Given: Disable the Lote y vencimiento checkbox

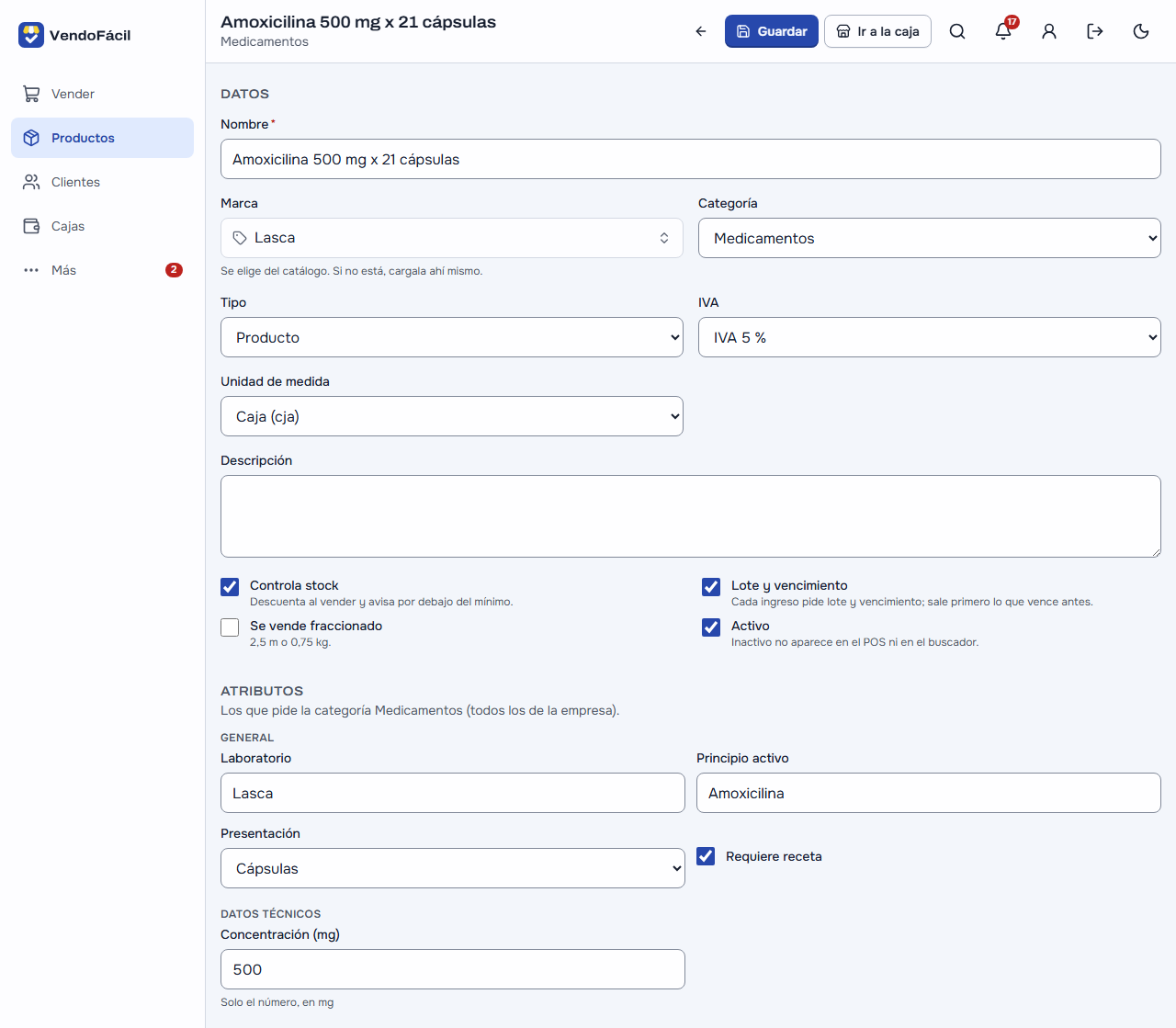Looking at the screenshot, I should (711, 587).
